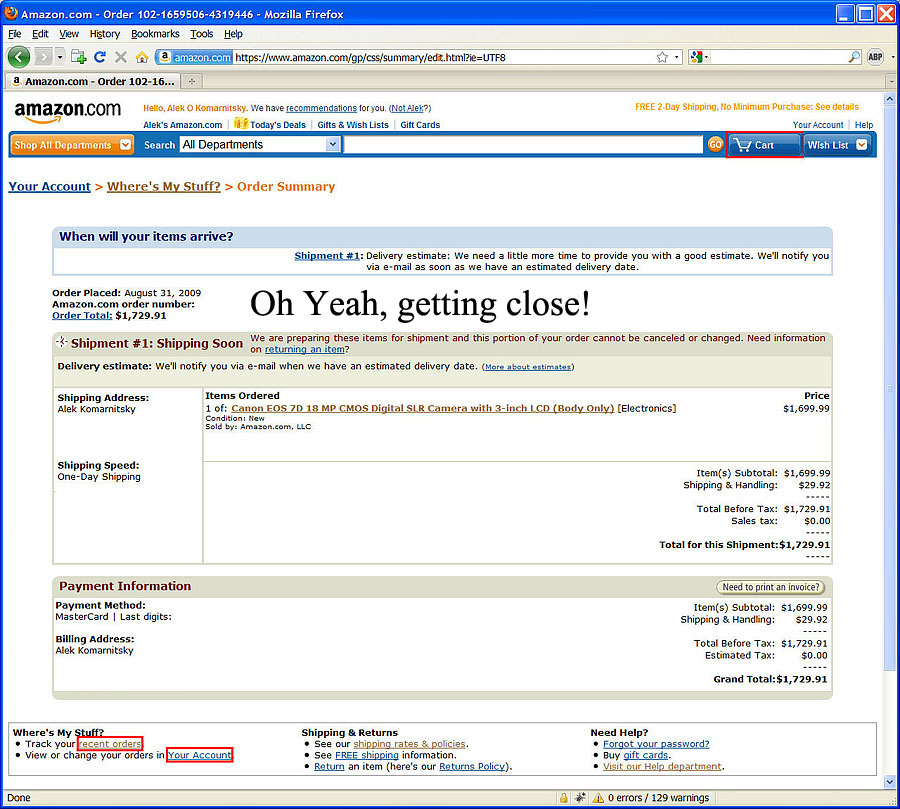
Task: Open the Gift Cards link
Action: point(420,125)
